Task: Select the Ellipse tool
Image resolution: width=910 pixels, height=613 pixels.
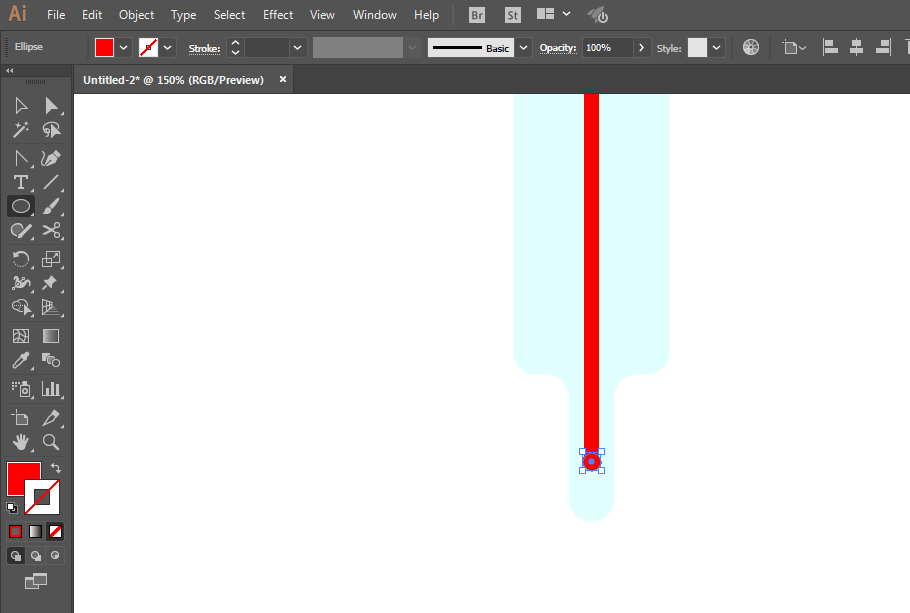Action: [21, 206]
